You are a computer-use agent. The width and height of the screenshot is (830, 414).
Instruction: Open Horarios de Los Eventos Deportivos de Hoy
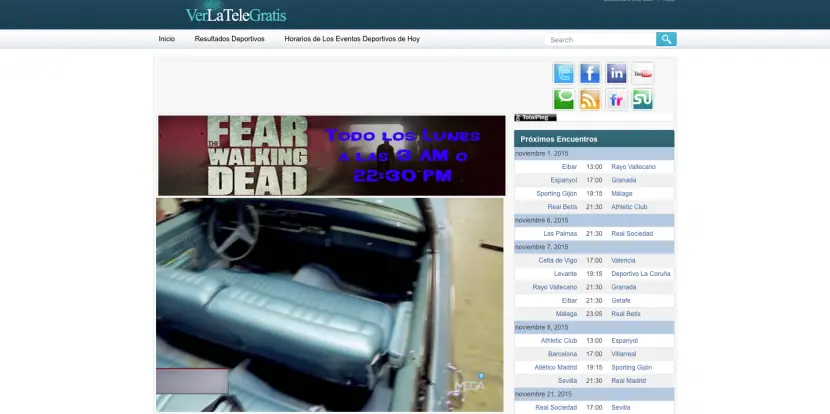pos(352,39)
